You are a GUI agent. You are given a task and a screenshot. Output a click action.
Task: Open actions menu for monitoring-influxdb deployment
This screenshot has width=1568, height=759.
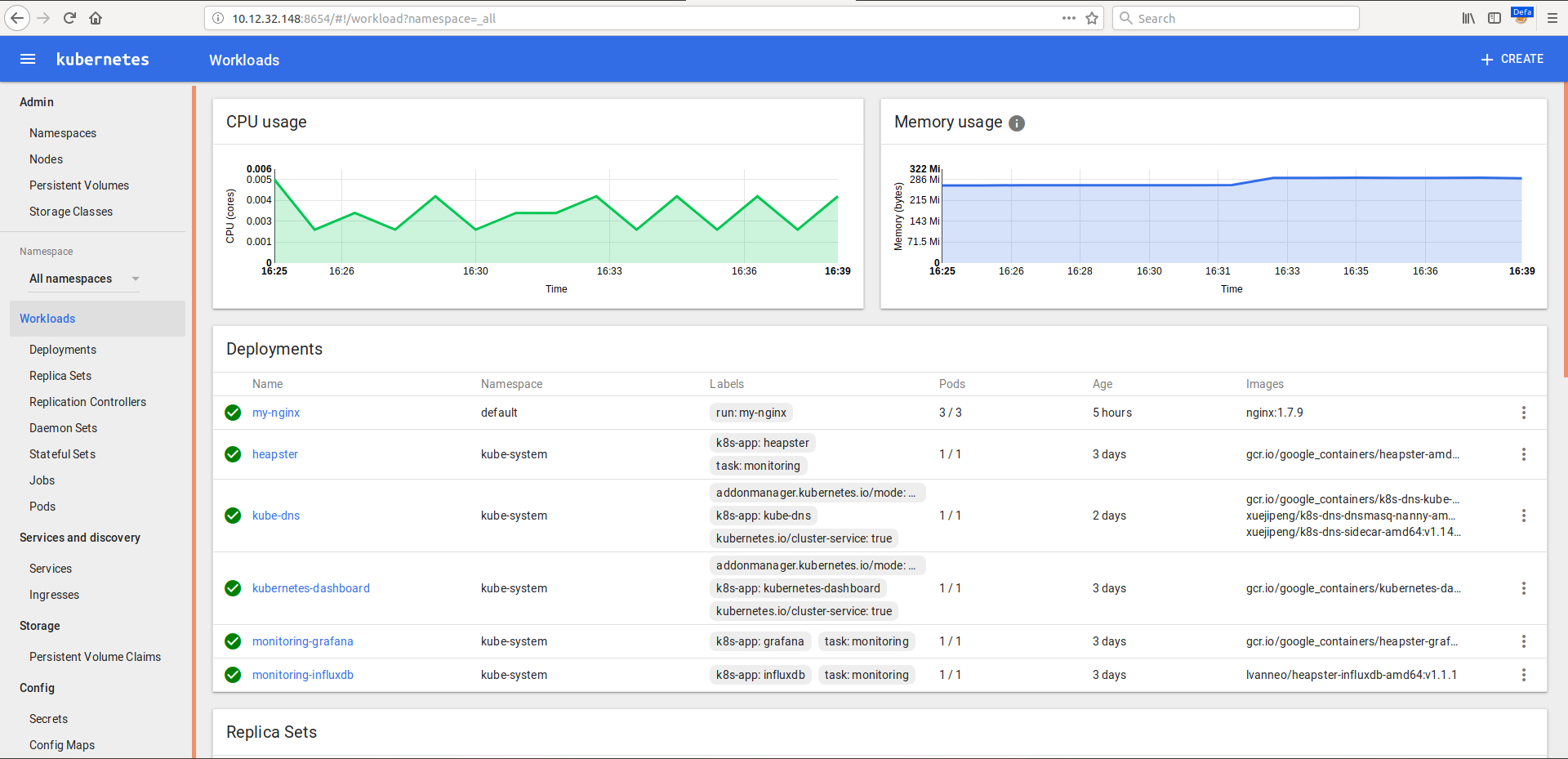[x=1524, y=675]
